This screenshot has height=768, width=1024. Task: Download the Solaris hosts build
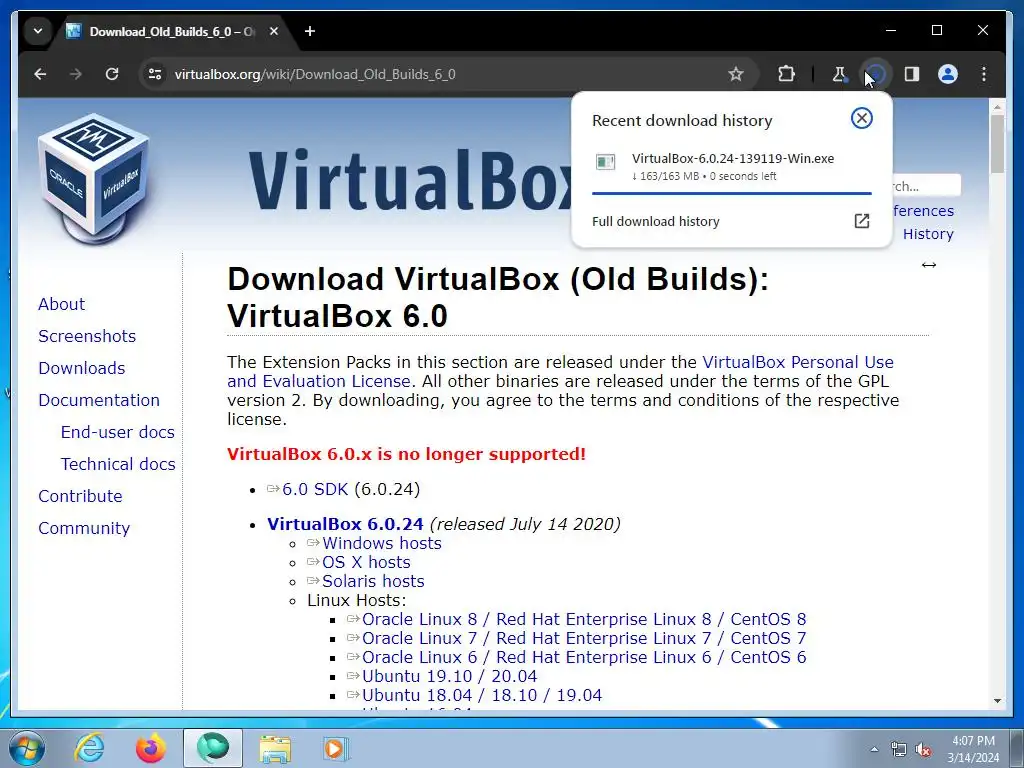(x=373, y=581)
